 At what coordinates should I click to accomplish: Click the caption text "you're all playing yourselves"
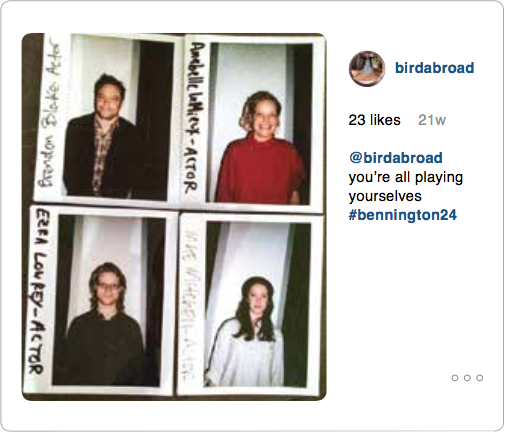pyautogui.click(x=406, y=187)
